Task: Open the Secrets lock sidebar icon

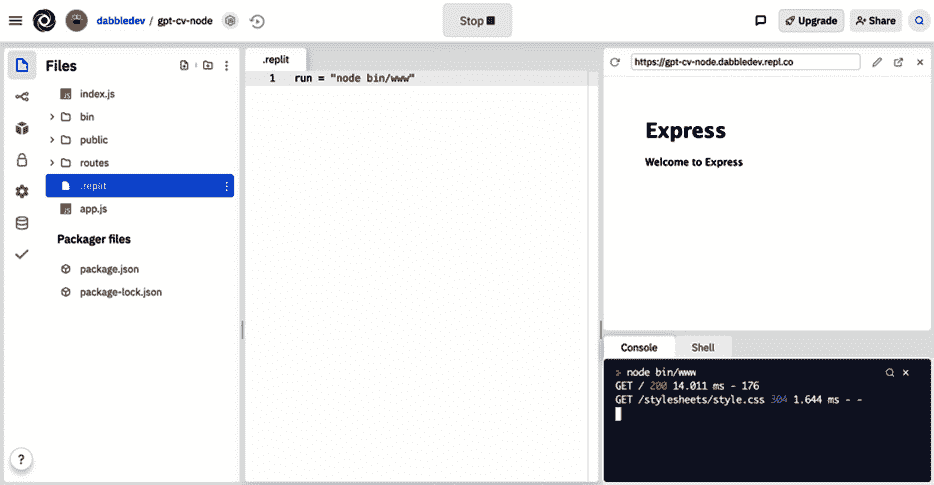Action: (22, 160)
